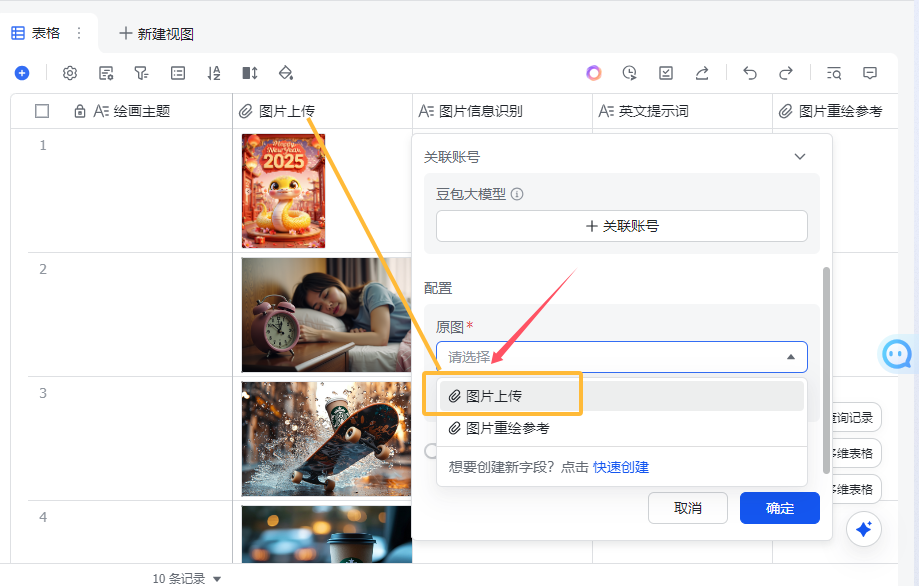Open the filter funnel icon
919x586 pixels.
pyautogui.click(x=141, y=73)
